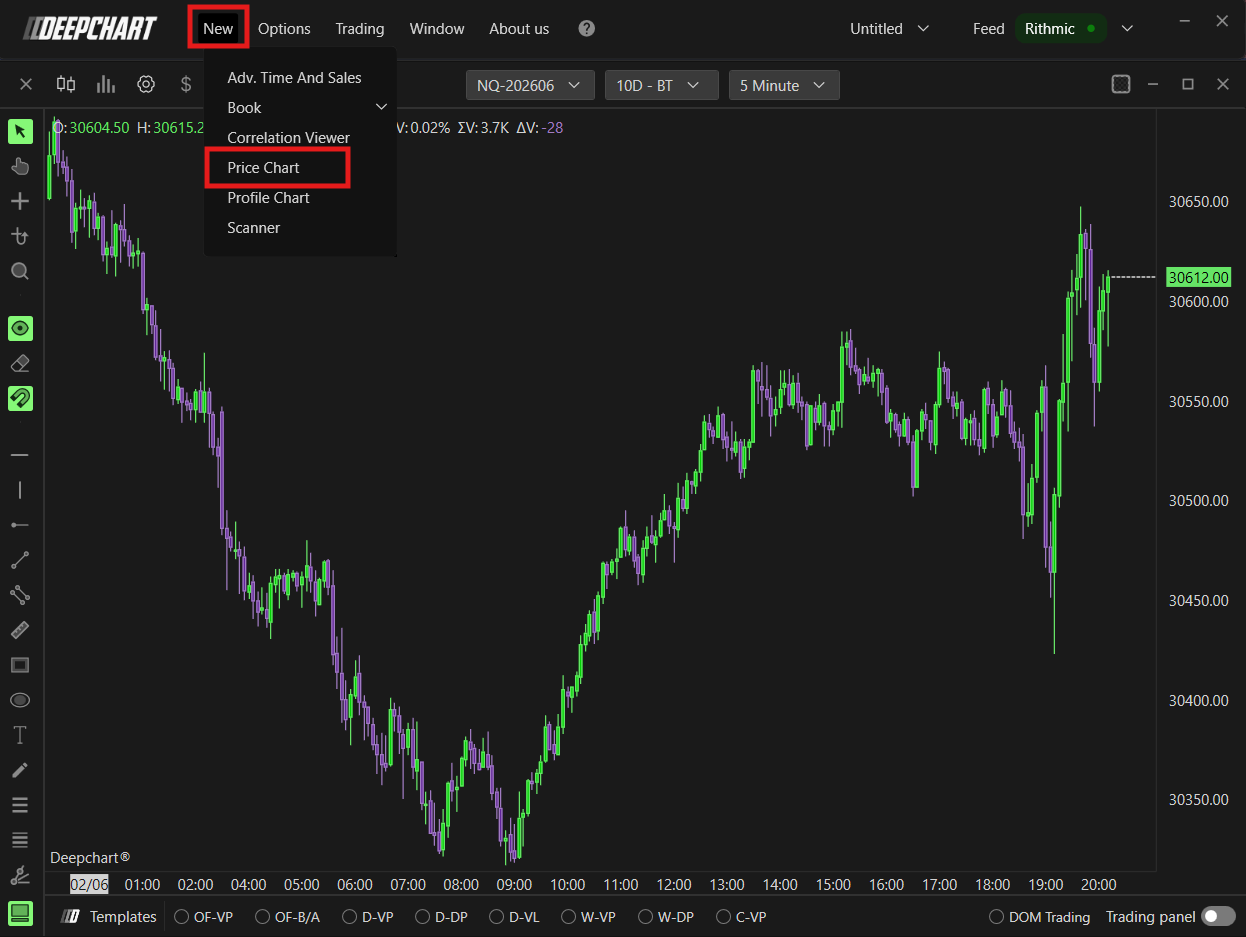Open candlestick chart type icon
Screen dimensions: 1246x937
click(66, 85)
